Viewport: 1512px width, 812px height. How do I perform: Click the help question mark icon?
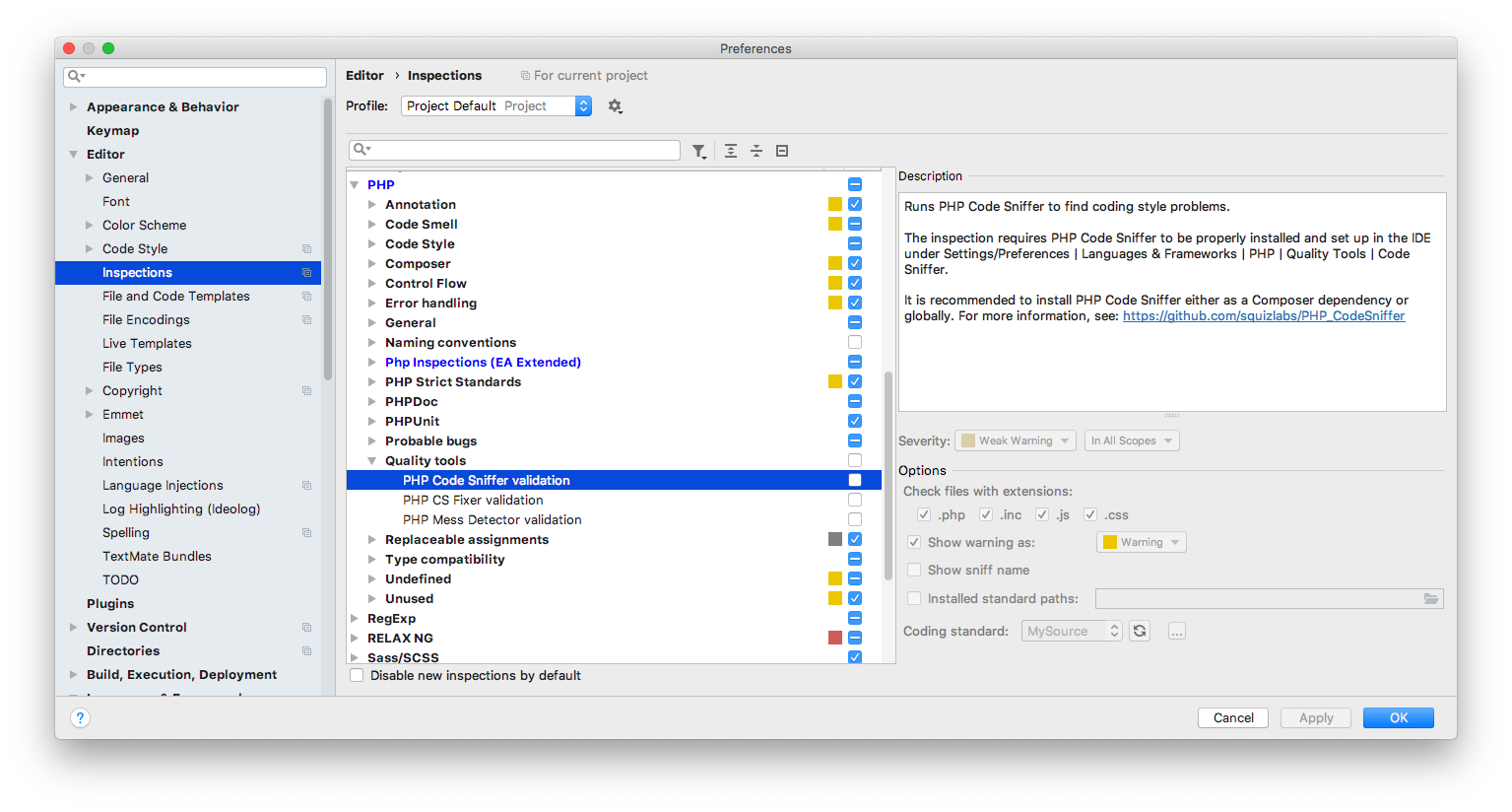[81, 717]
